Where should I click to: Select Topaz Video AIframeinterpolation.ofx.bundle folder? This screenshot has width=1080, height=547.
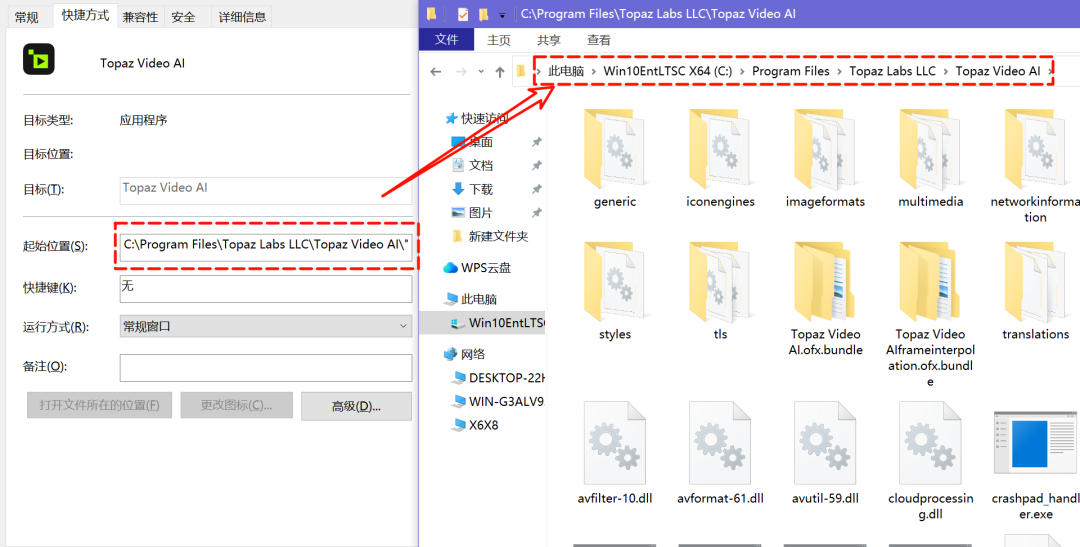point(931,316)
